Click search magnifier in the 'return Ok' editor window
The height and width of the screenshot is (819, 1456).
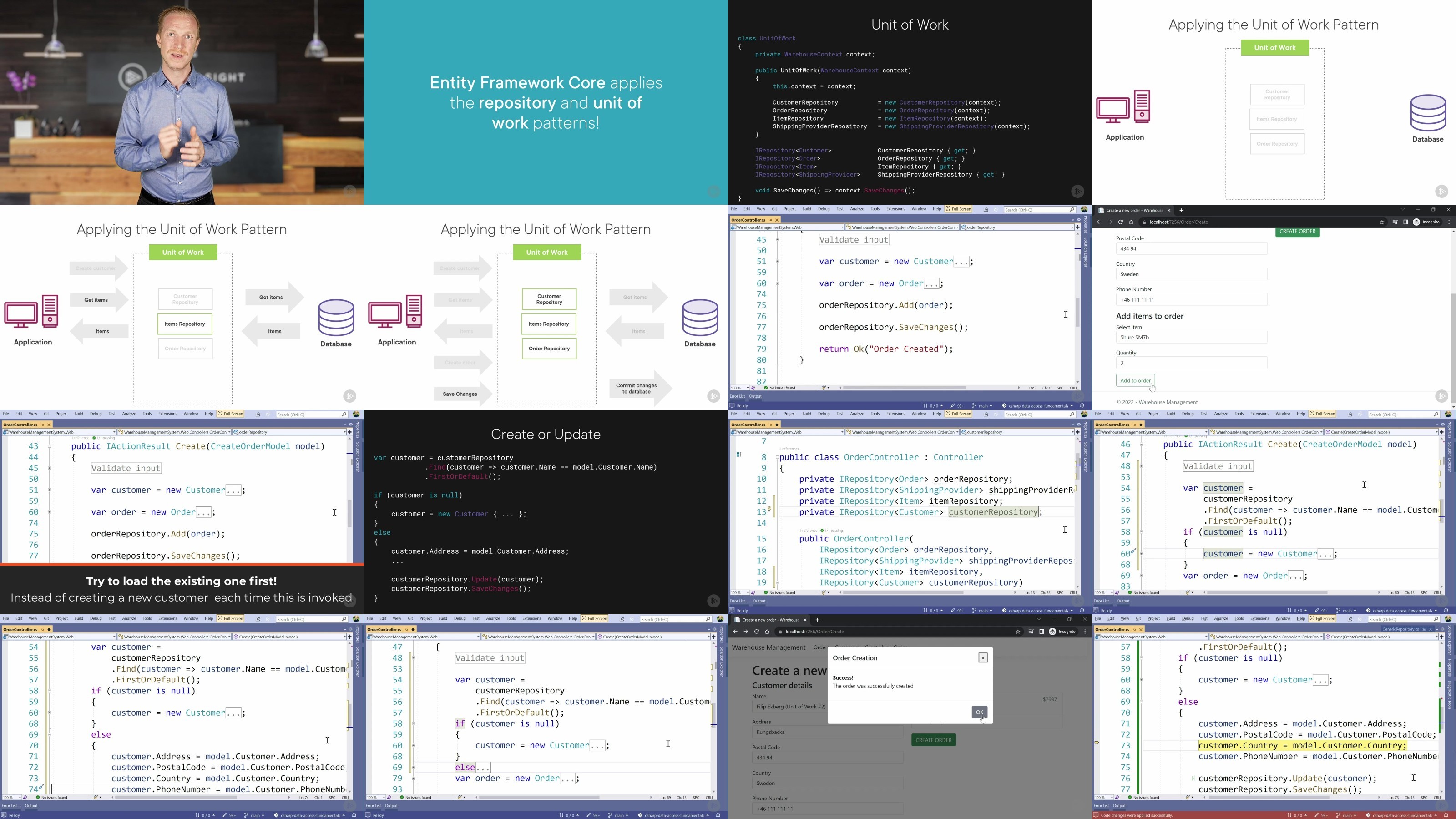click(x=1072, y=210)
